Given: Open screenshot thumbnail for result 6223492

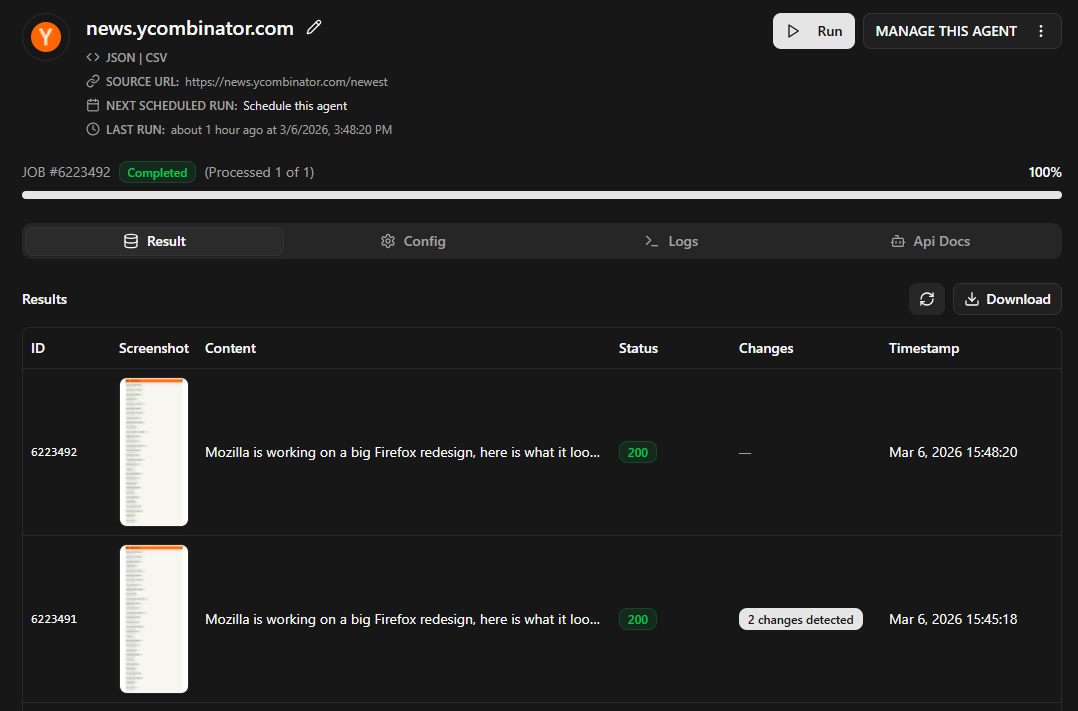Looking at the screenshot, I should click(154, 452).
